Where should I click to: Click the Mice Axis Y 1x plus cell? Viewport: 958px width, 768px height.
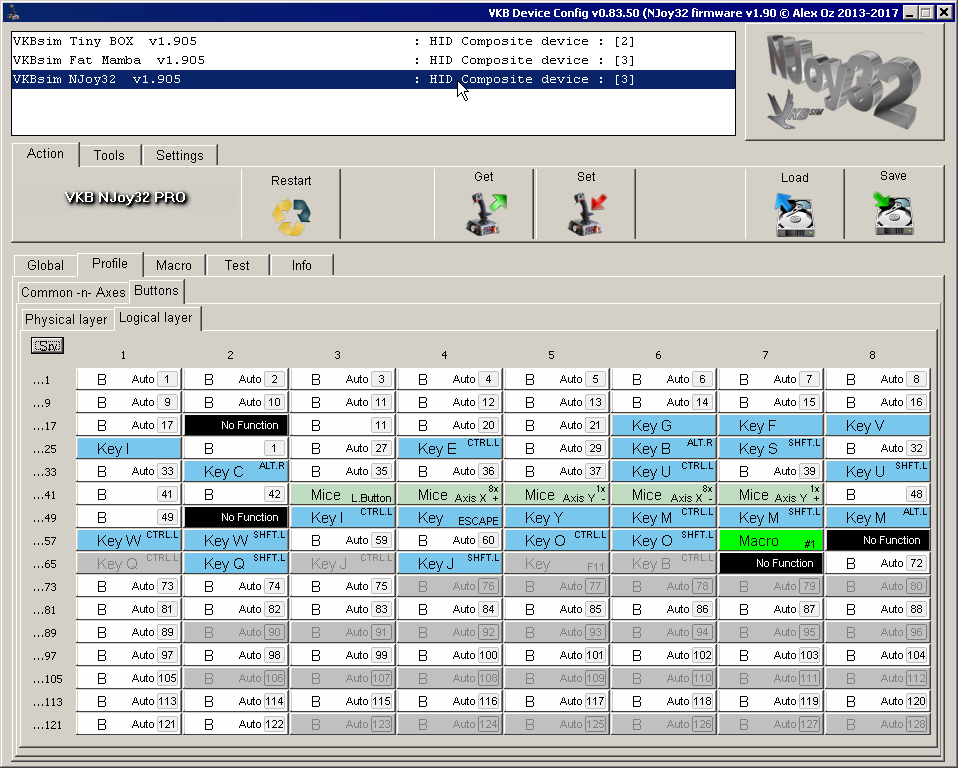coord(771,495)
